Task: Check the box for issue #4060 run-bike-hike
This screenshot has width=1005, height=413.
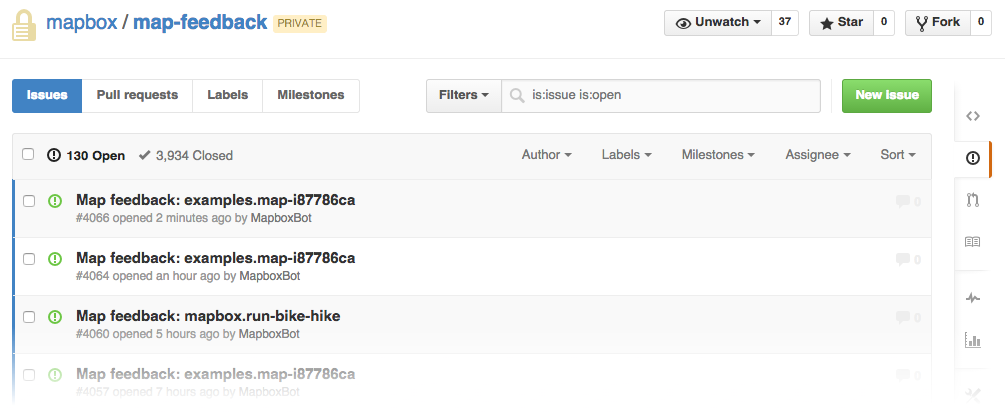Action: pos(29,317)
